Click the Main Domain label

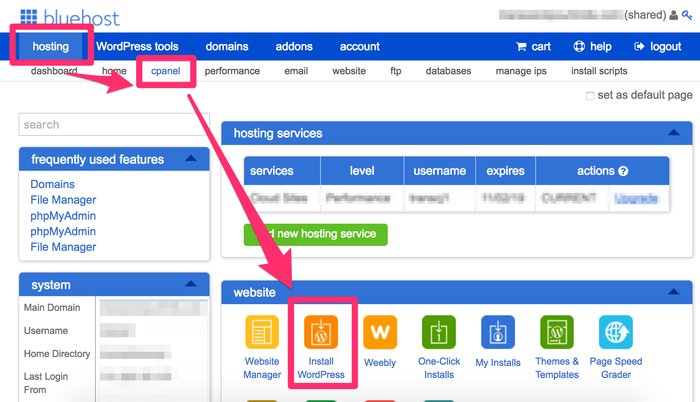point(52,308)
